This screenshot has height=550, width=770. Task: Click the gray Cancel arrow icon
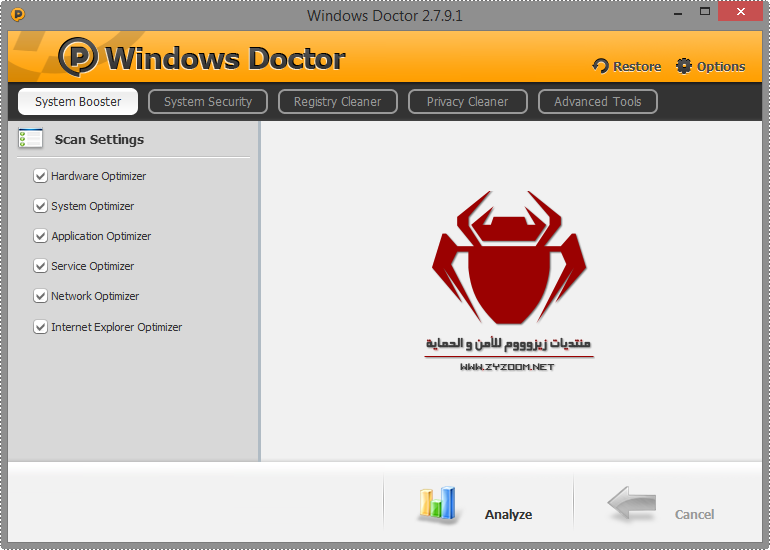pos(632,502)
